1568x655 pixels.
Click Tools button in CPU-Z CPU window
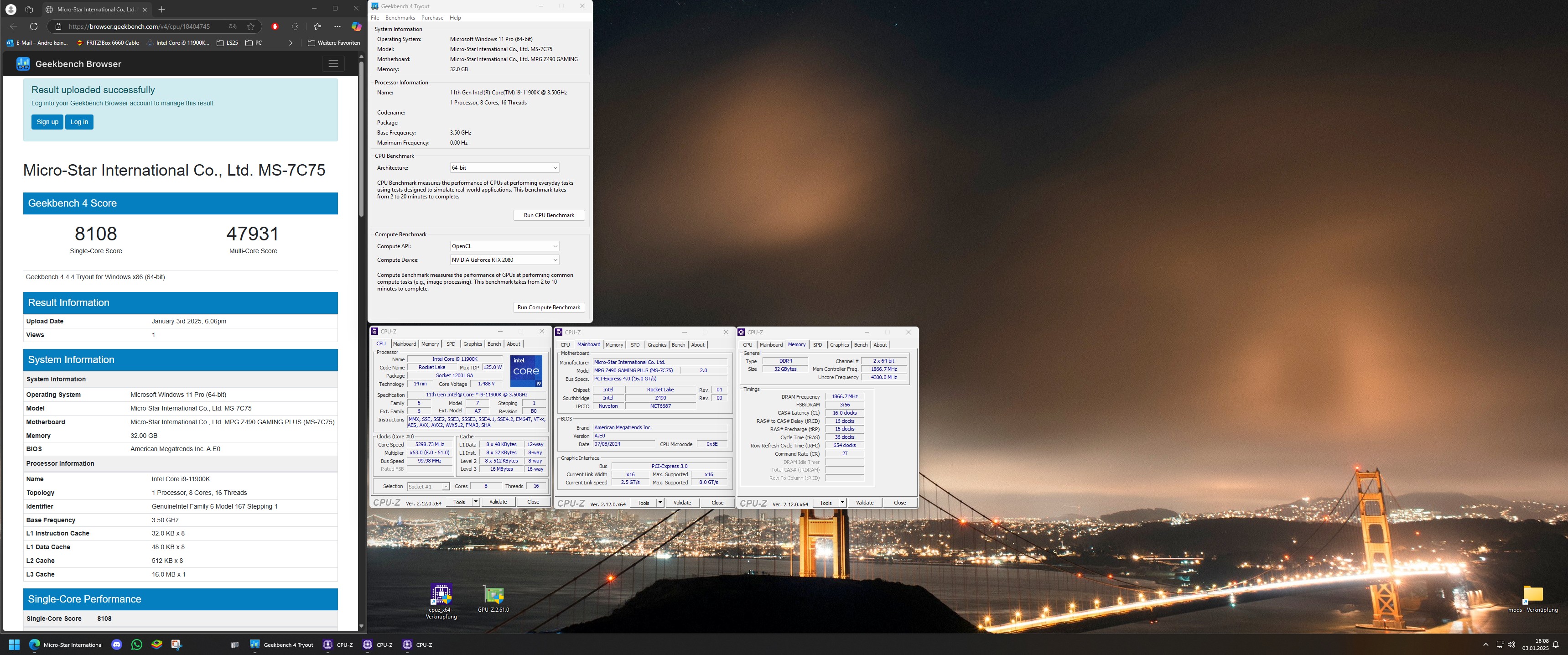pos(459,502)
